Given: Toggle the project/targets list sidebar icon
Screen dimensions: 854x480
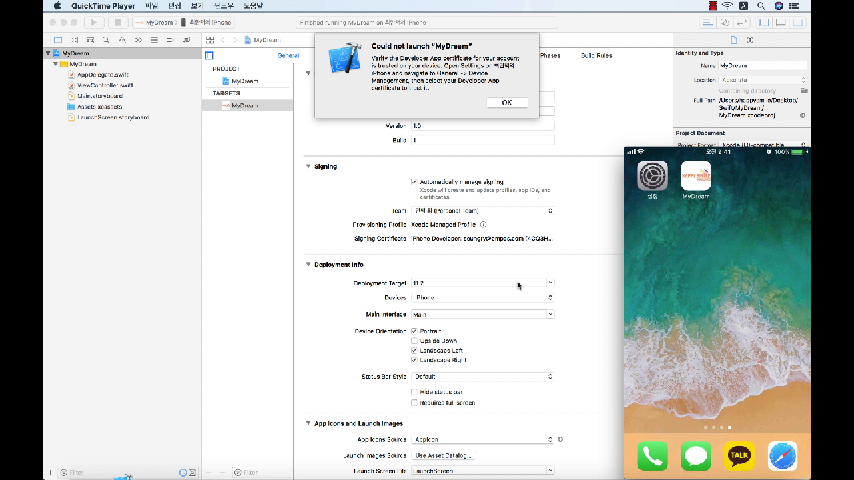Looking at the screenshot, I should [209, 56].
